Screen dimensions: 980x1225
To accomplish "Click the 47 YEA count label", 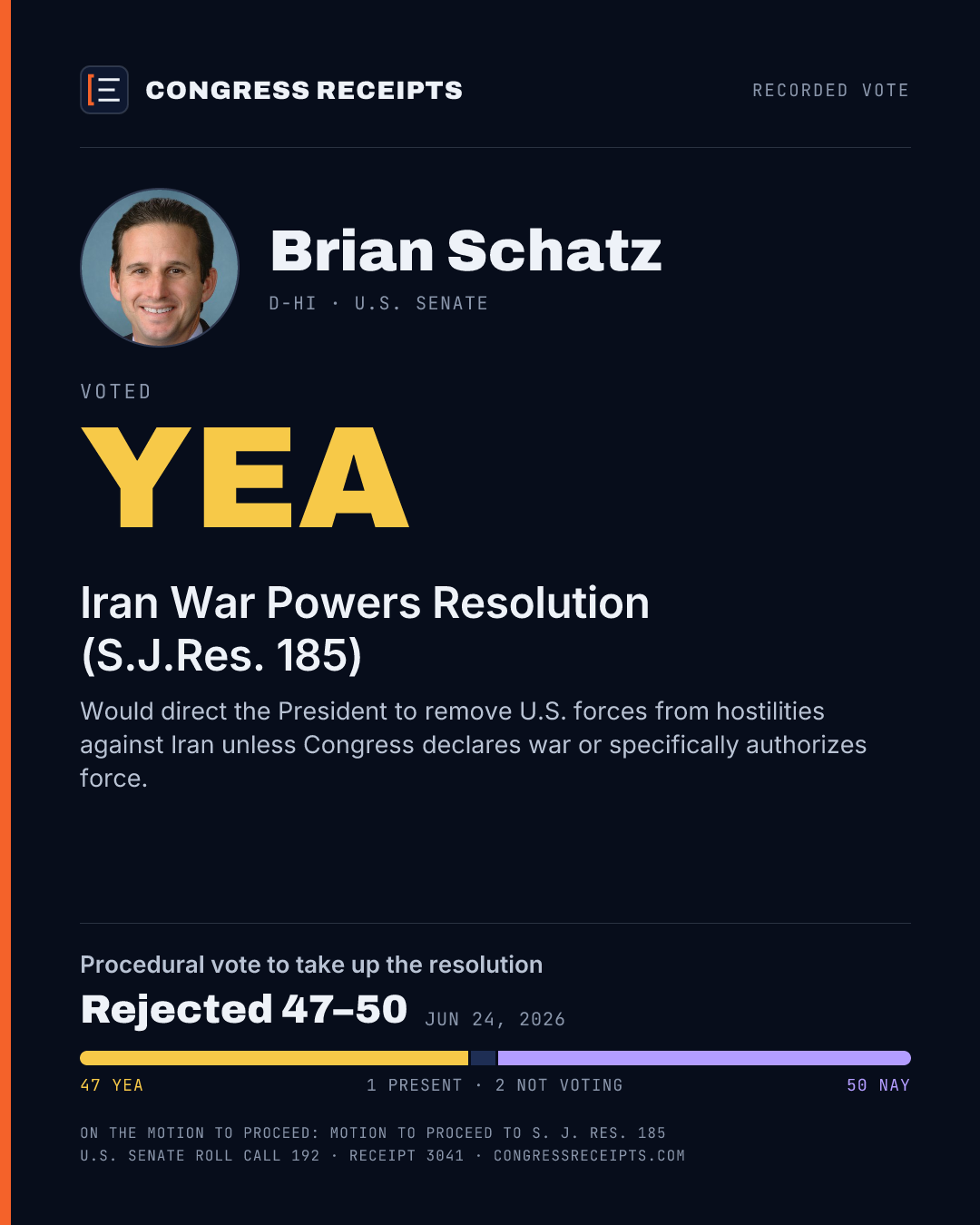I will [112, 1085].
